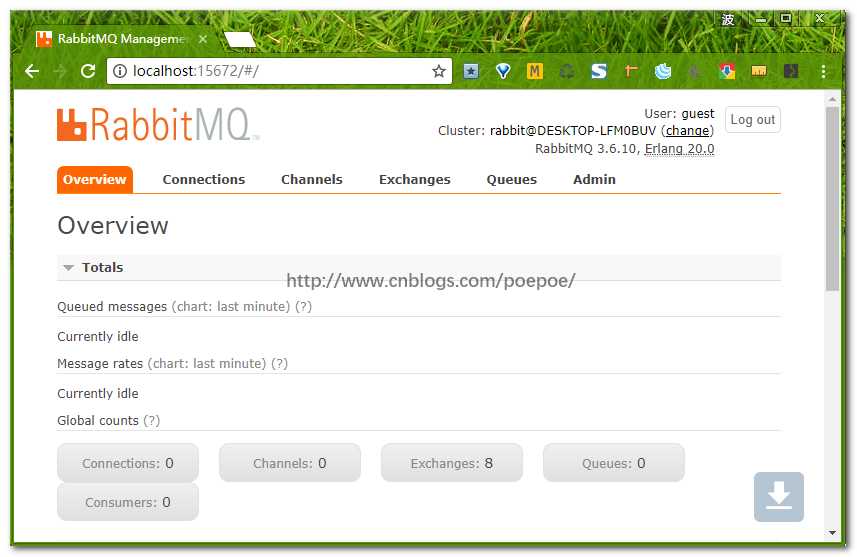Click the blue S extension icon
The image size is (857, 557).
(599, 71)
